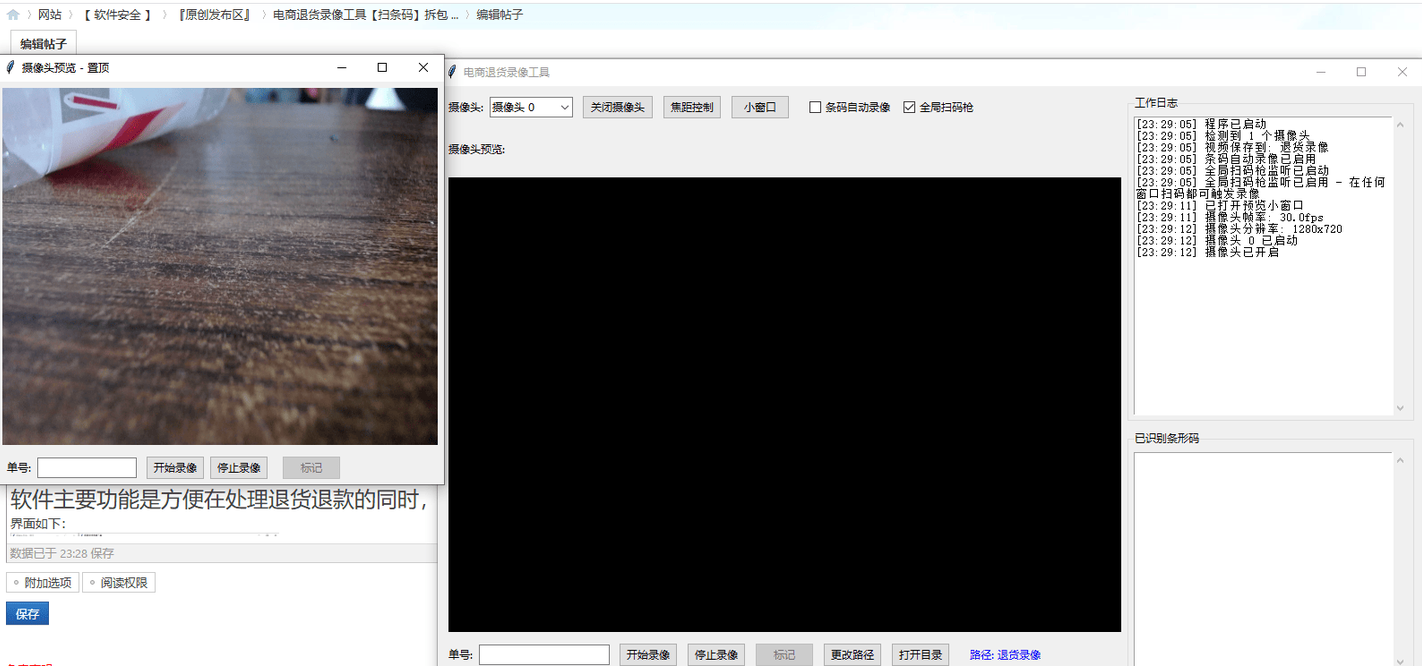Click the blue 路径: 退货录像 text

tap(1005, 655)
